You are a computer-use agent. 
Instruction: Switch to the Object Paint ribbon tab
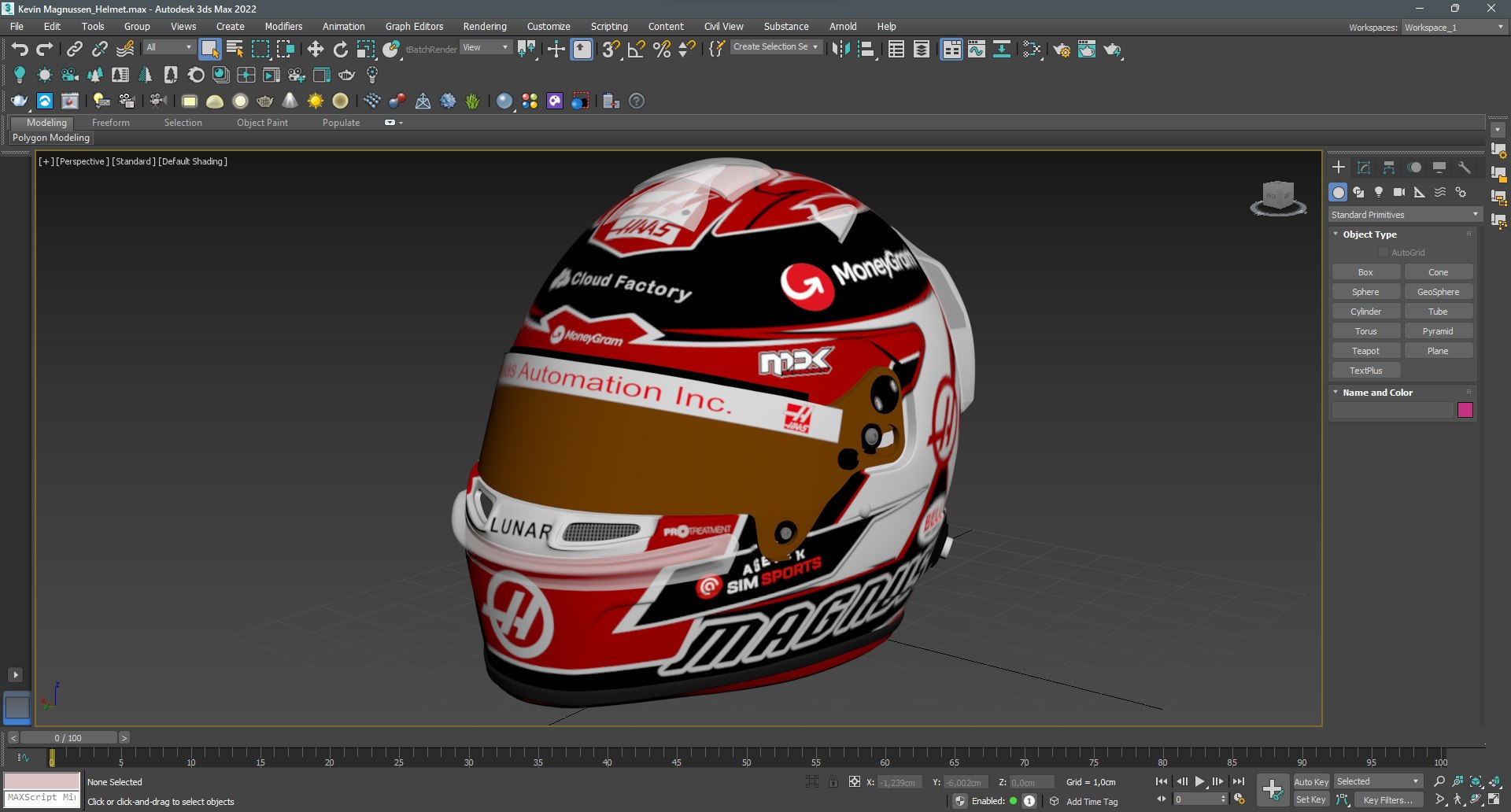tap(262, 123)
